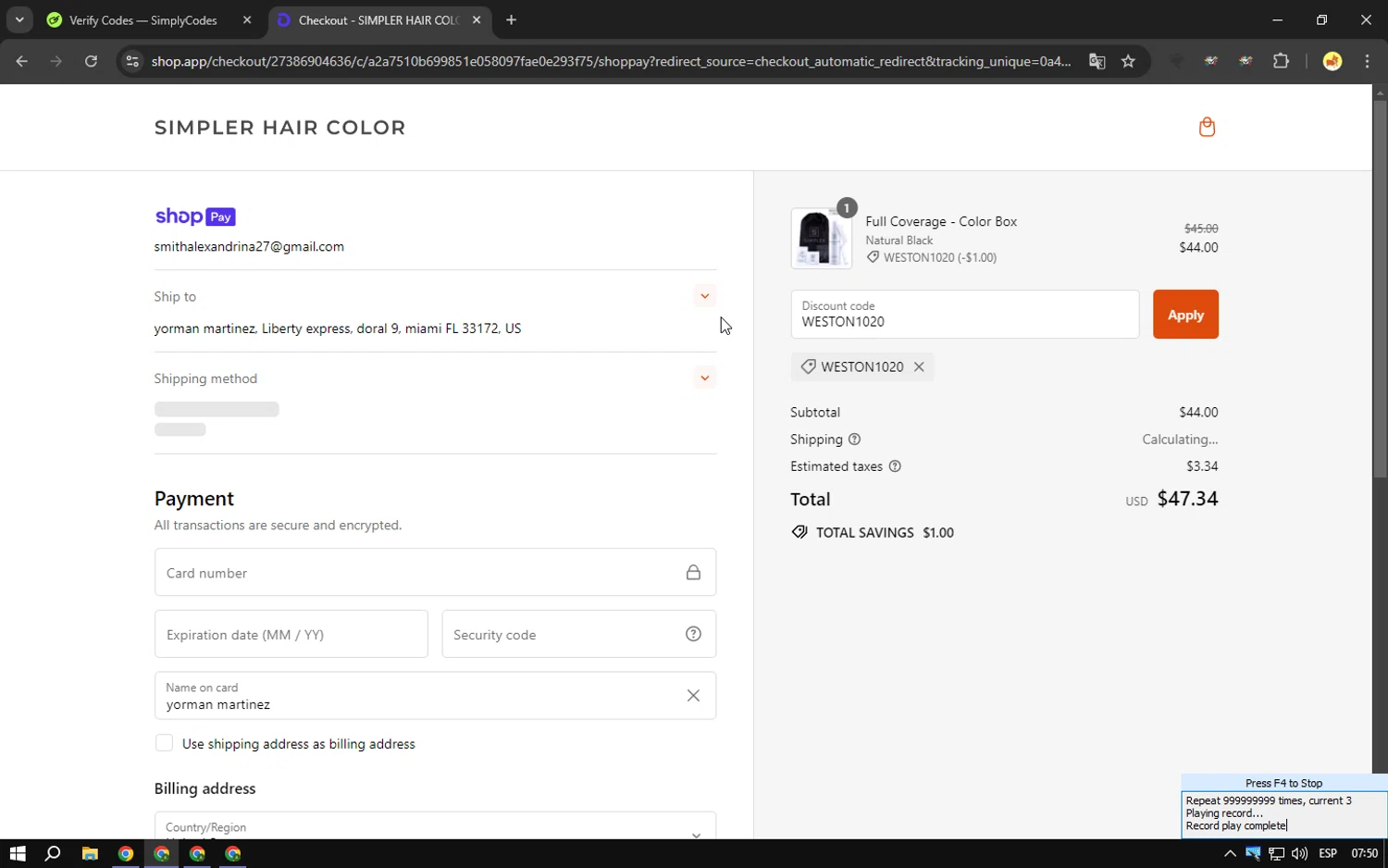Remove the WESTON1020 discount tag
The image size is (1388, 868).
919,366
